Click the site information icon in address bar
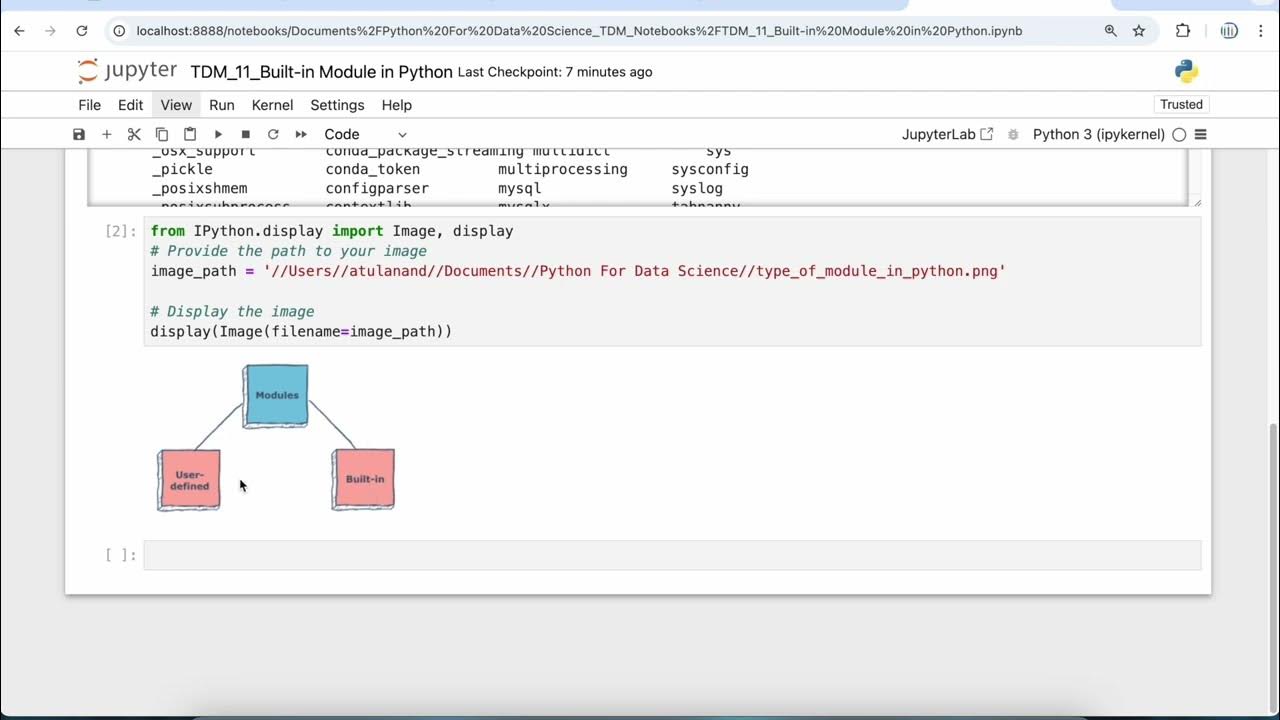This screenshot has height=720, width=1280. (x=119, y=31)
